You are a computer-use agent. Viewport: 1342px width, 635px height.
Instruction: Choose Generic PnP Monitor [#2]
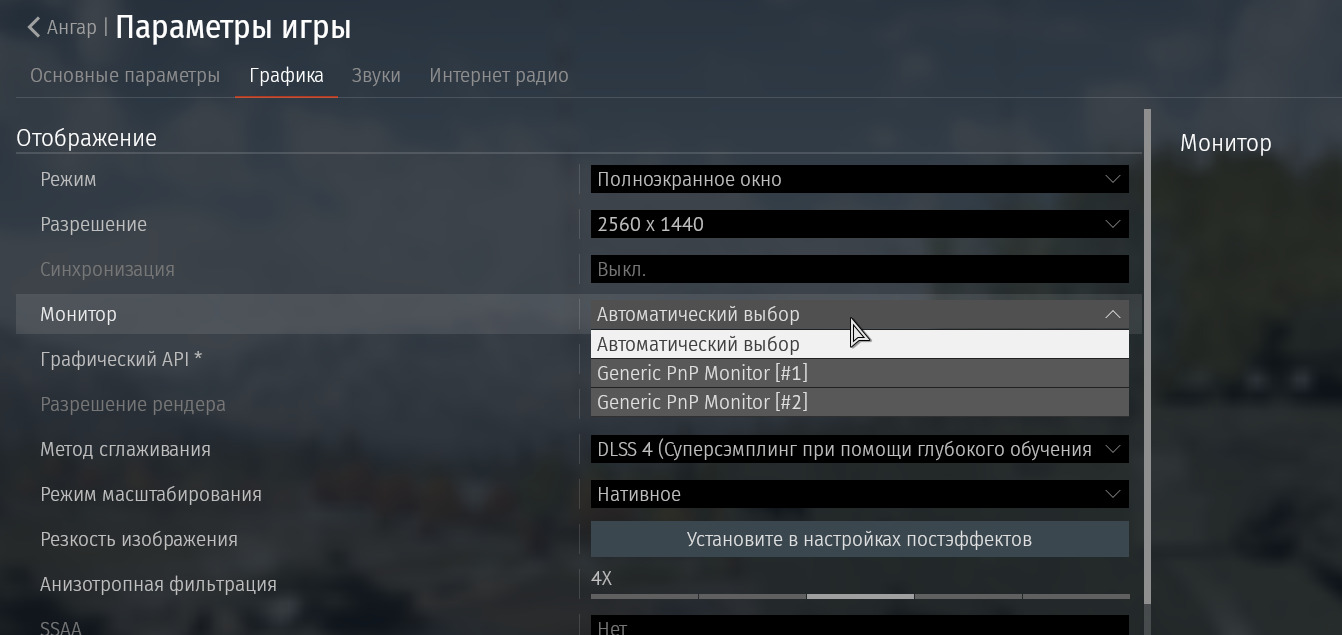click(860, 402)
